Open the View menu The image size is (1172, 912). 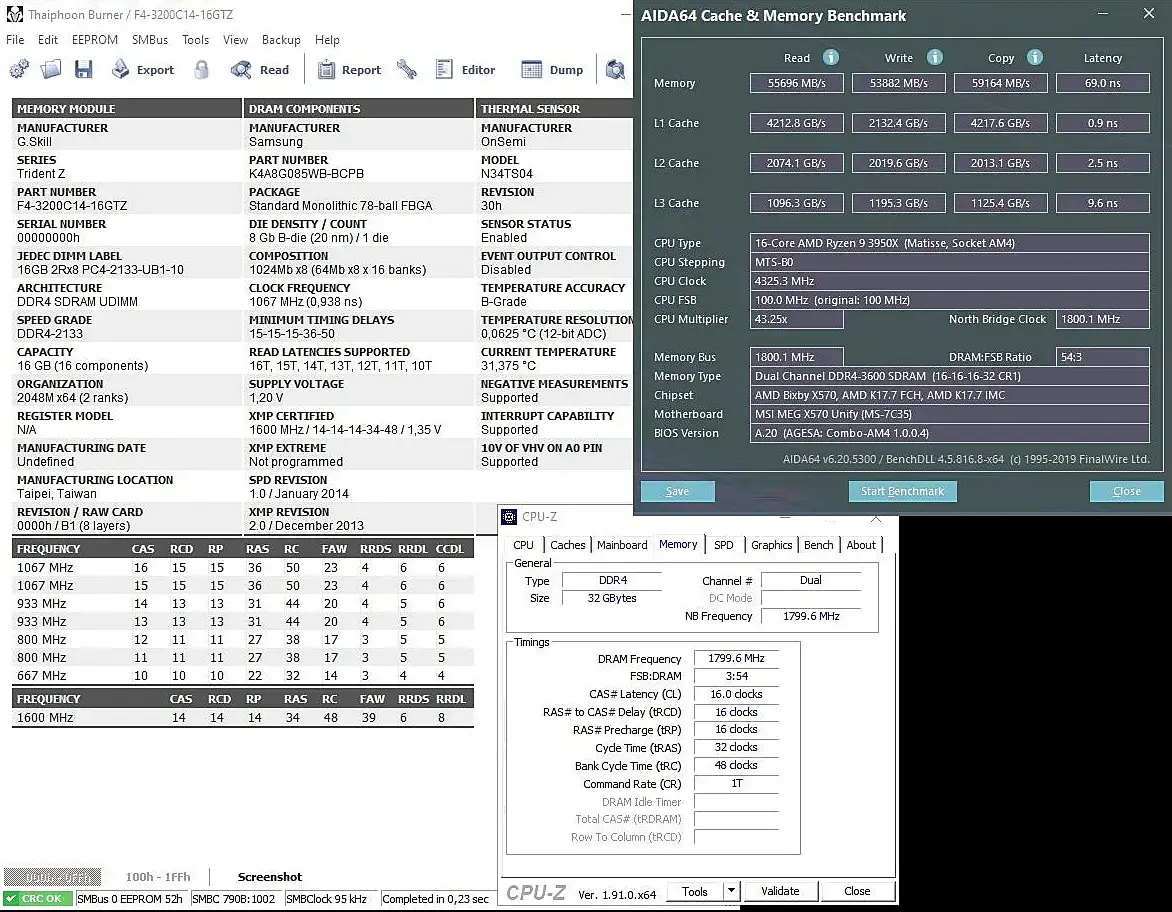[x=235, y=40]
